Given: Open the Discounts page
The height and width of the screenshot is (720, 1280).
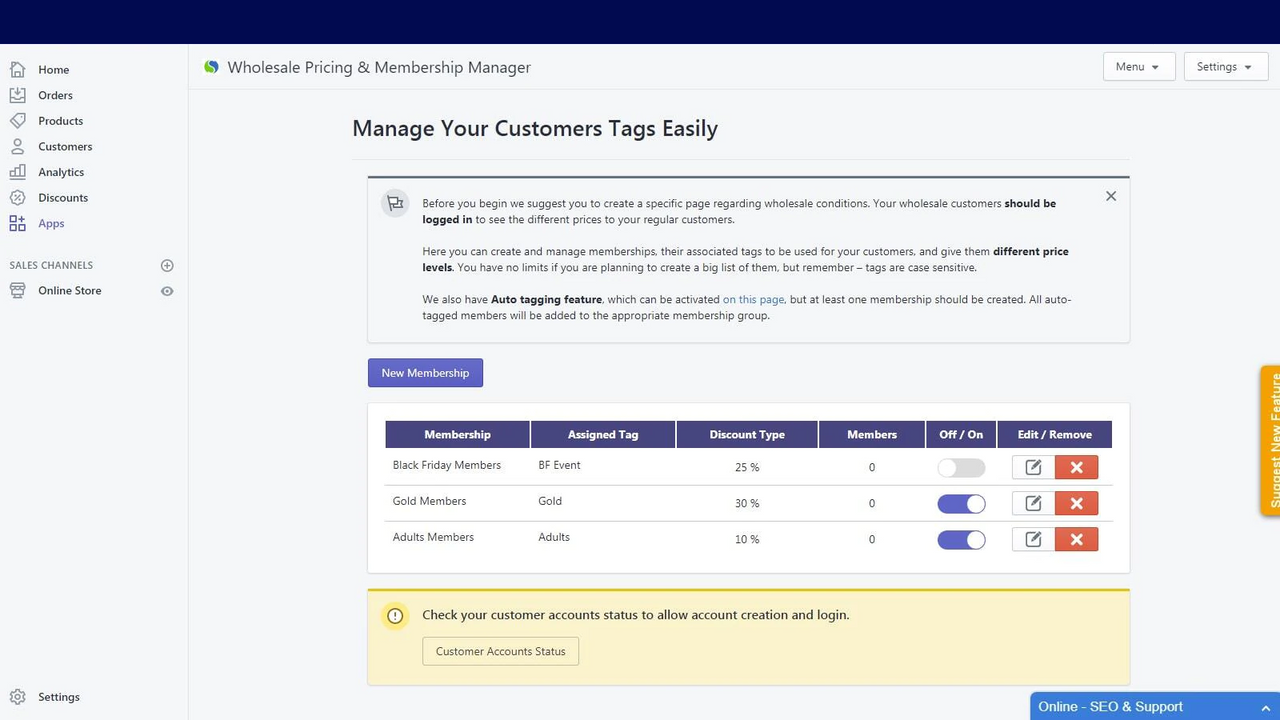Looking at the screenshot, I should point(63,197).
